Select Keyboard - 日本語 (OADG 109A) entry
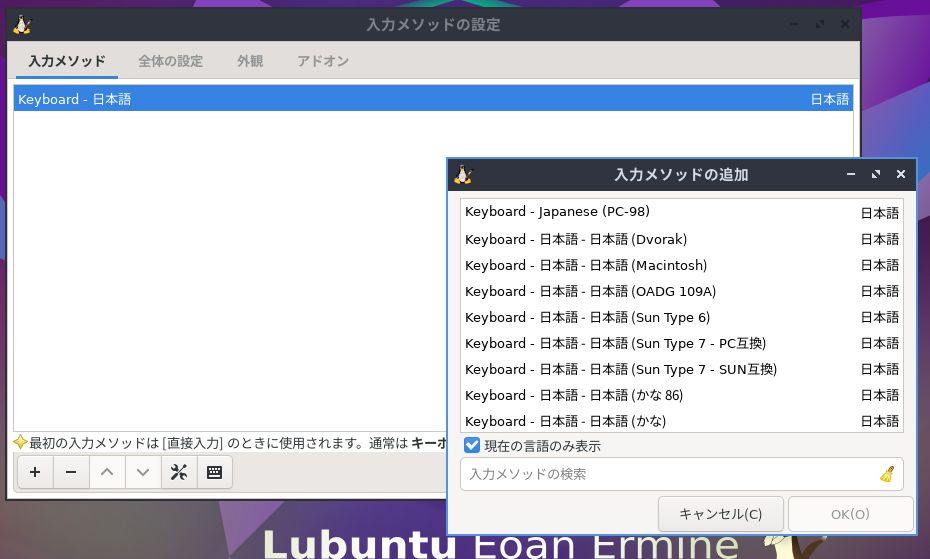The image size is (930, 559). [x=681, y=291]
